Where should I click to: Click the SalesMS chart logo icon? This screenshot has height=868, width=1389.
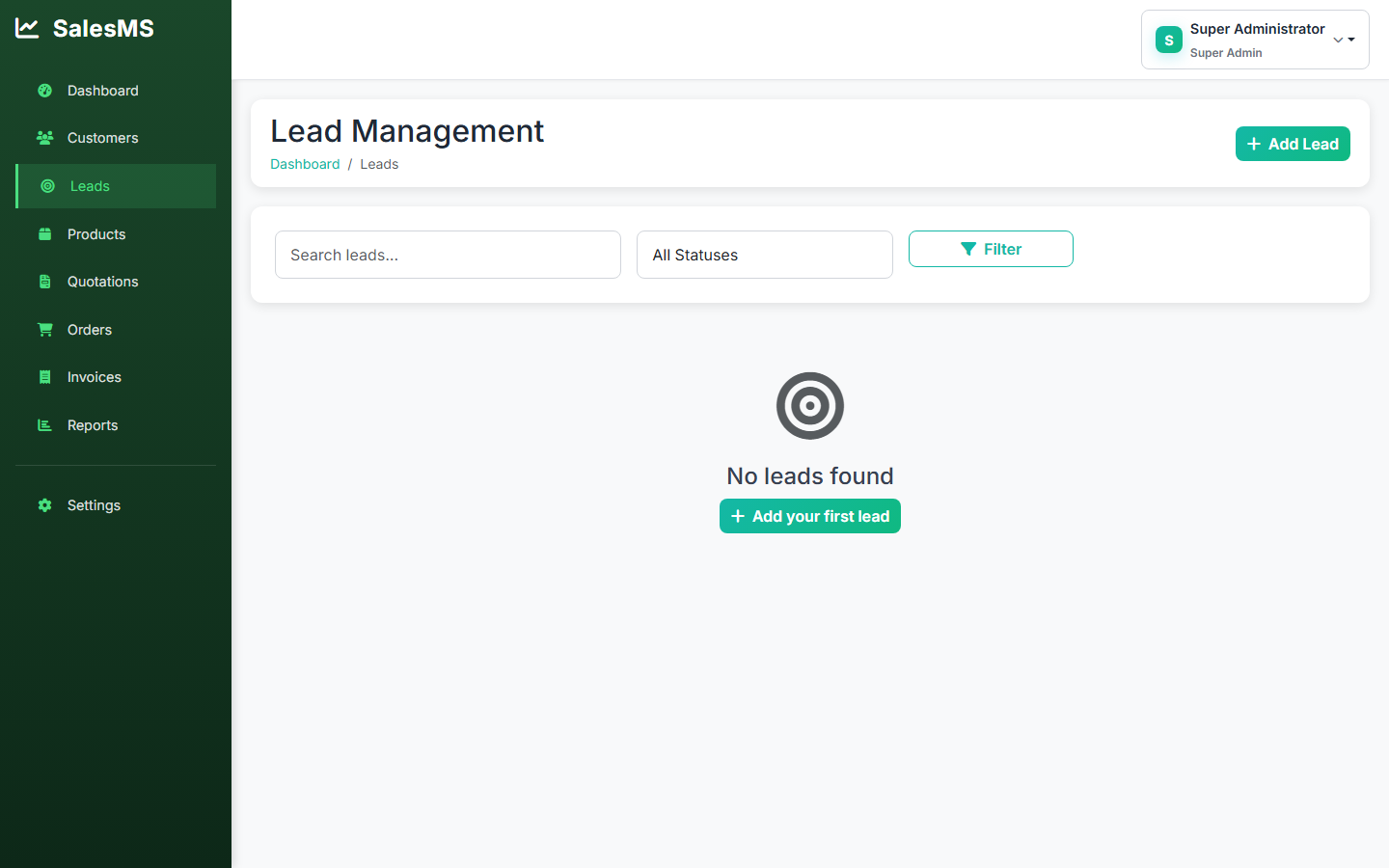coord(27,29)
